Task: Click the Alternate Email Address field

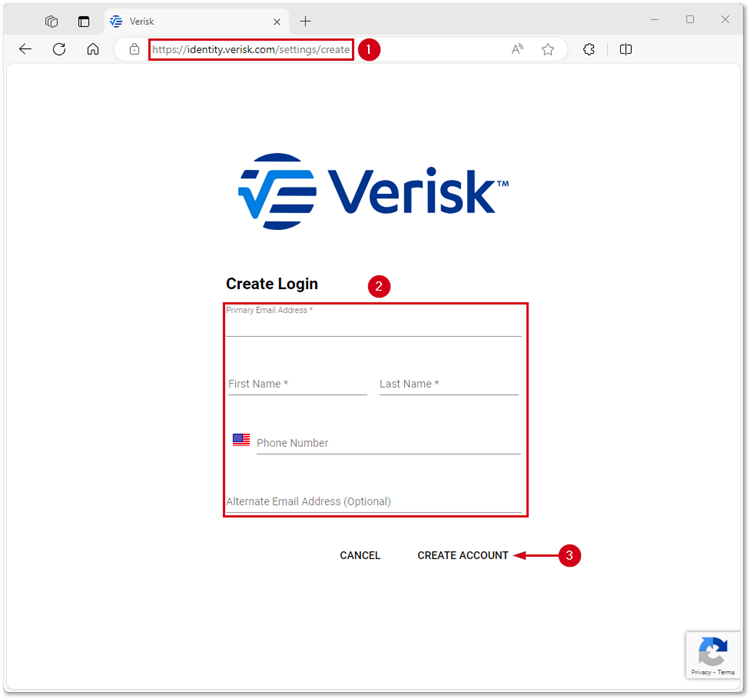Action: coord(374,502)
